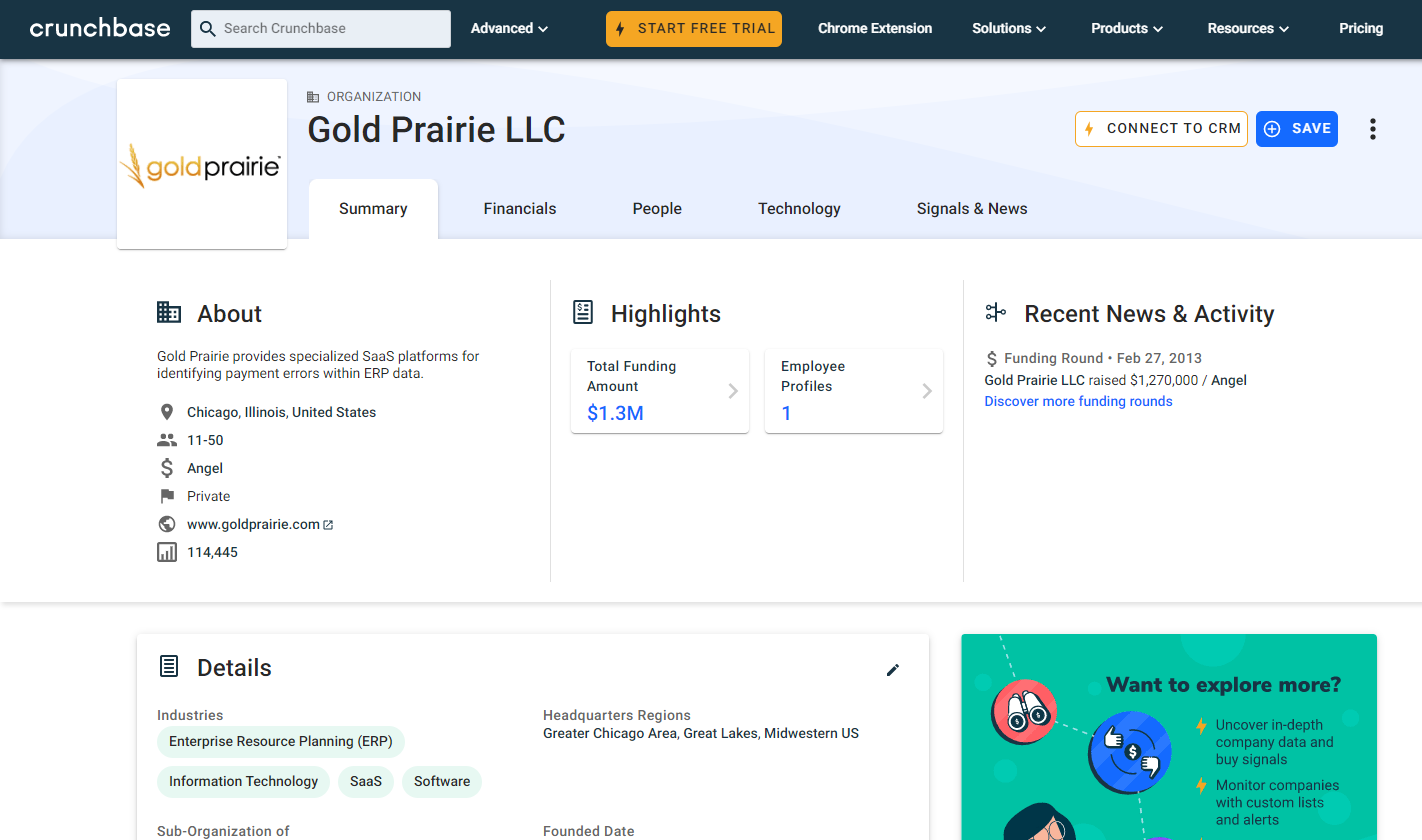Click the Highlights section list icon
The width and height of the screenshot is (1422, 840).
pyautogui.click(x=583, y=312)
